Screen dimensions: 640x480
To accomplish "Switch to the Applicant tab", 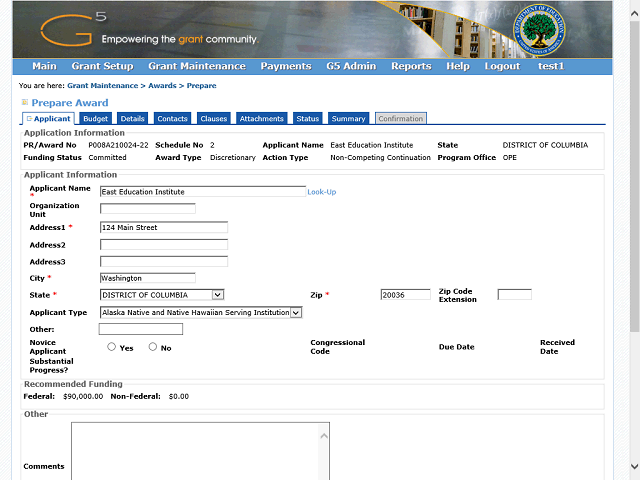I will pyautogui.click(x=48, y=118).
